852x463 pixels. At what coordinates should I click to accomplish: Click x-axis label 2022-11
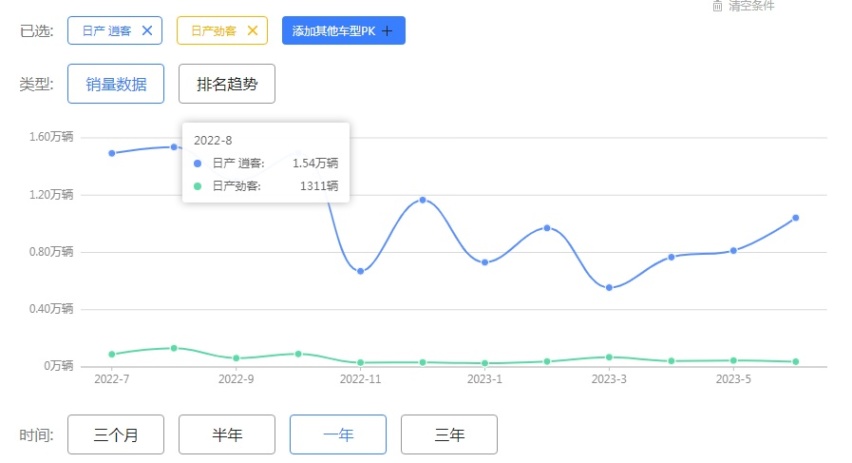point(360,379)
